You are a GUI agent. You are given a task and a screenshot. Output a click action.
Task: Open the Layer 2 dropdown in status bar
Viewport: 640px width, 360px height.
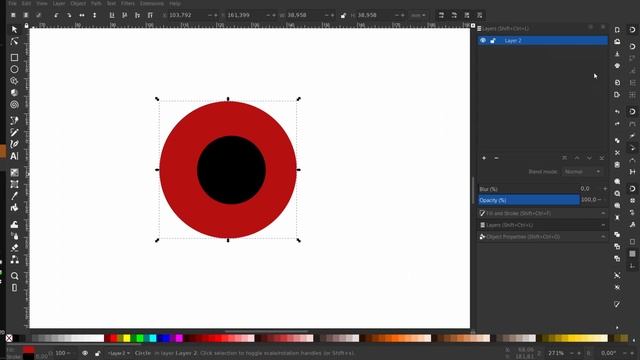tap(119, 353)
